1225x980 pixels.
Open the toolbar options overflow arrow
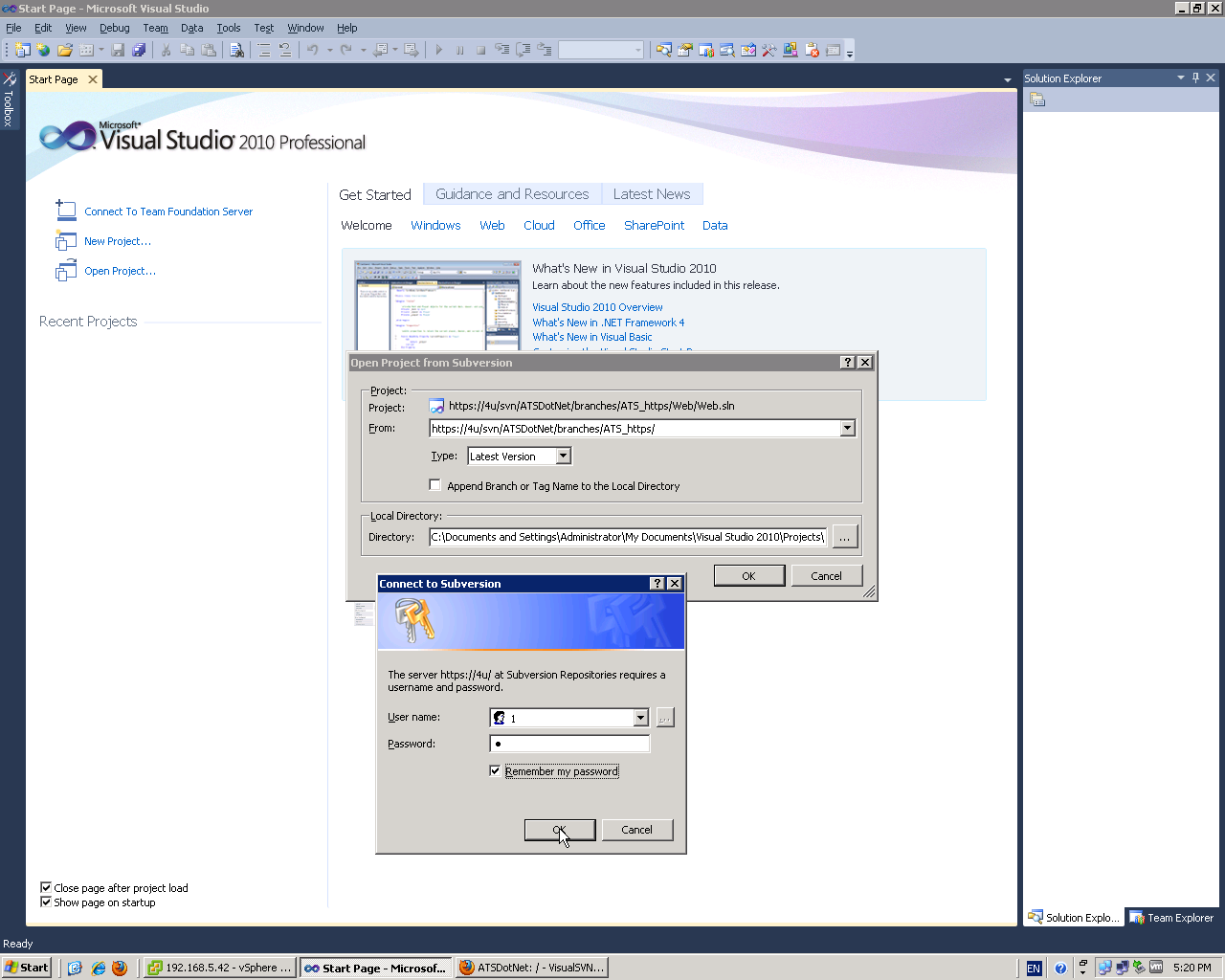tap(850, 52)
